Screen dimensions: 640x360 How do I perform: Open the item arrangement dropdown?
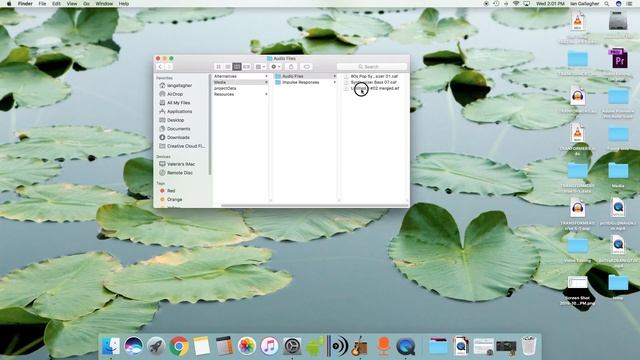[260, 67]
